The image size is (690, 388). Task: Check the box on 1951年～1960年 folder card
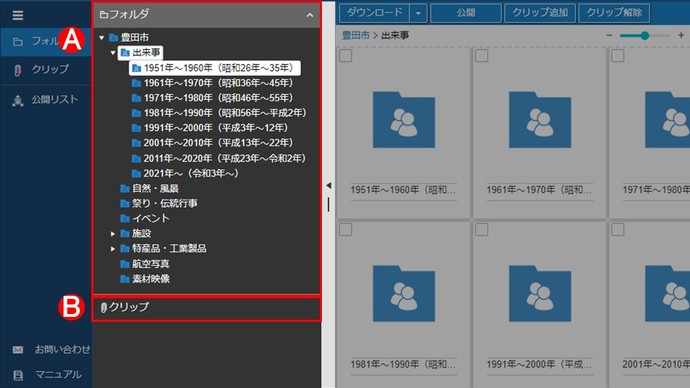click(x=345, y=56)
